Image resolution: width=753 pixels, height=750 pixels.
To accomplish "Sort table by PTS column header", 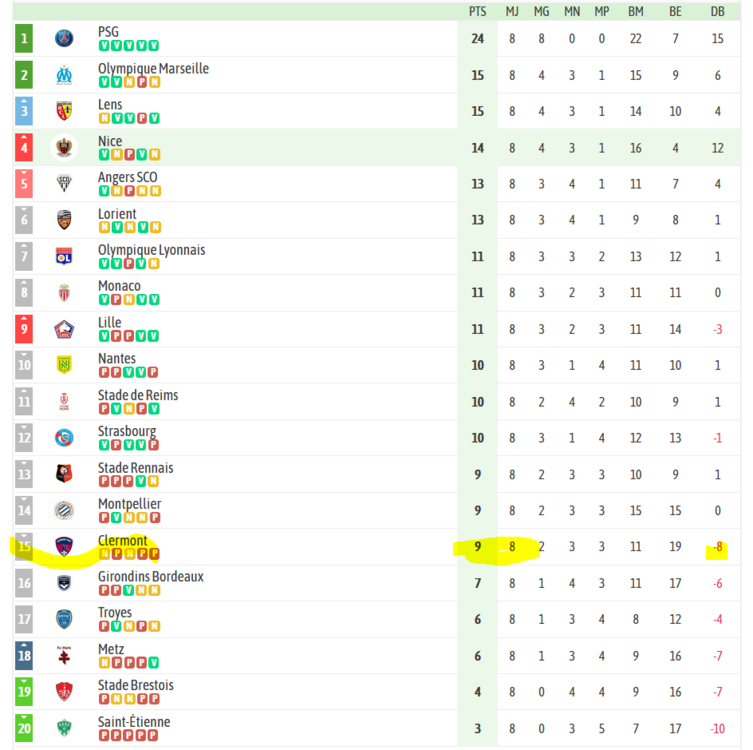I will (477, 12).
